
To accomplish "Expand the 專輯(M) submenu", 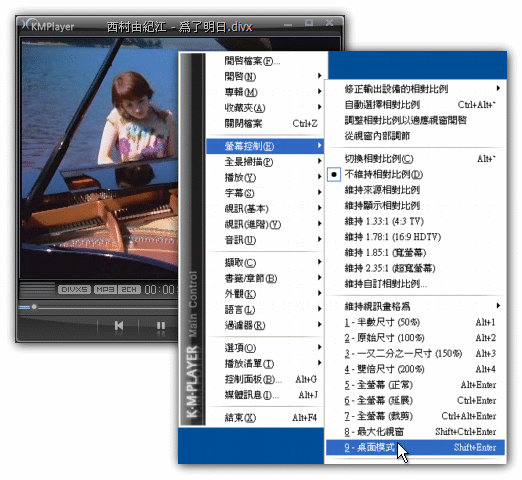I will [x=265, y=92].
